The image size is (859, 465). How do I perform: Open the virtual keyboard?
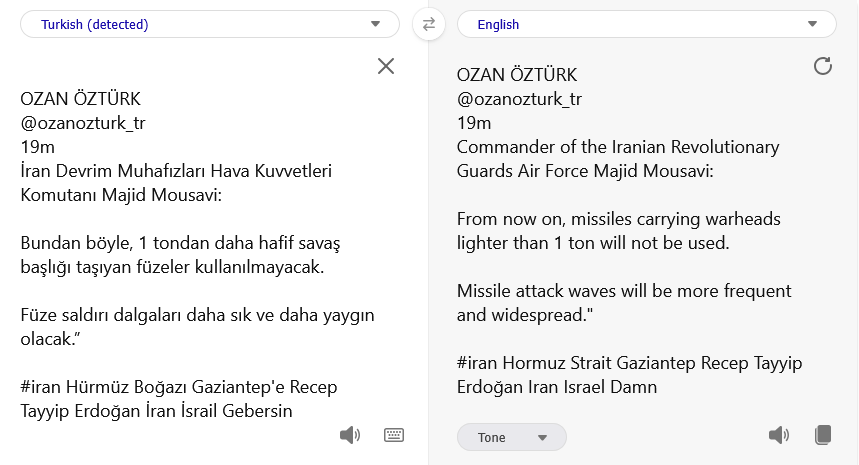click(x=394, y=435)
